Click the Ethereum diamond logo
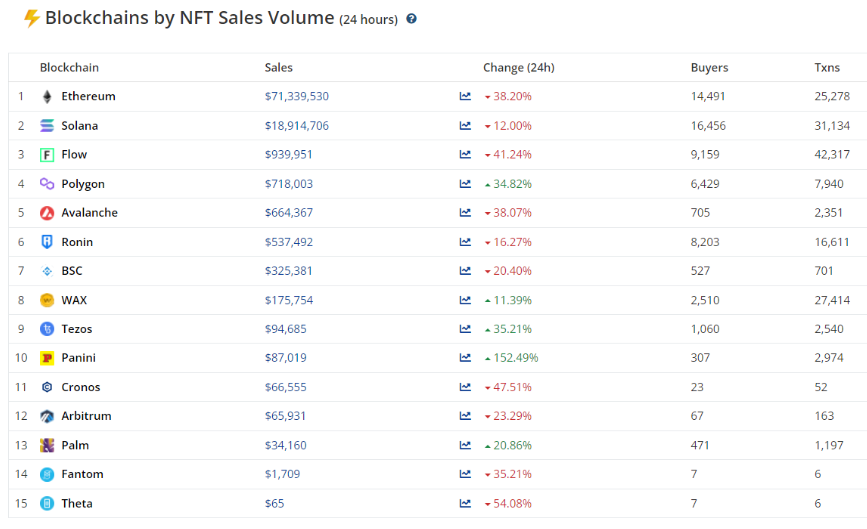 (x=47, y=97)
